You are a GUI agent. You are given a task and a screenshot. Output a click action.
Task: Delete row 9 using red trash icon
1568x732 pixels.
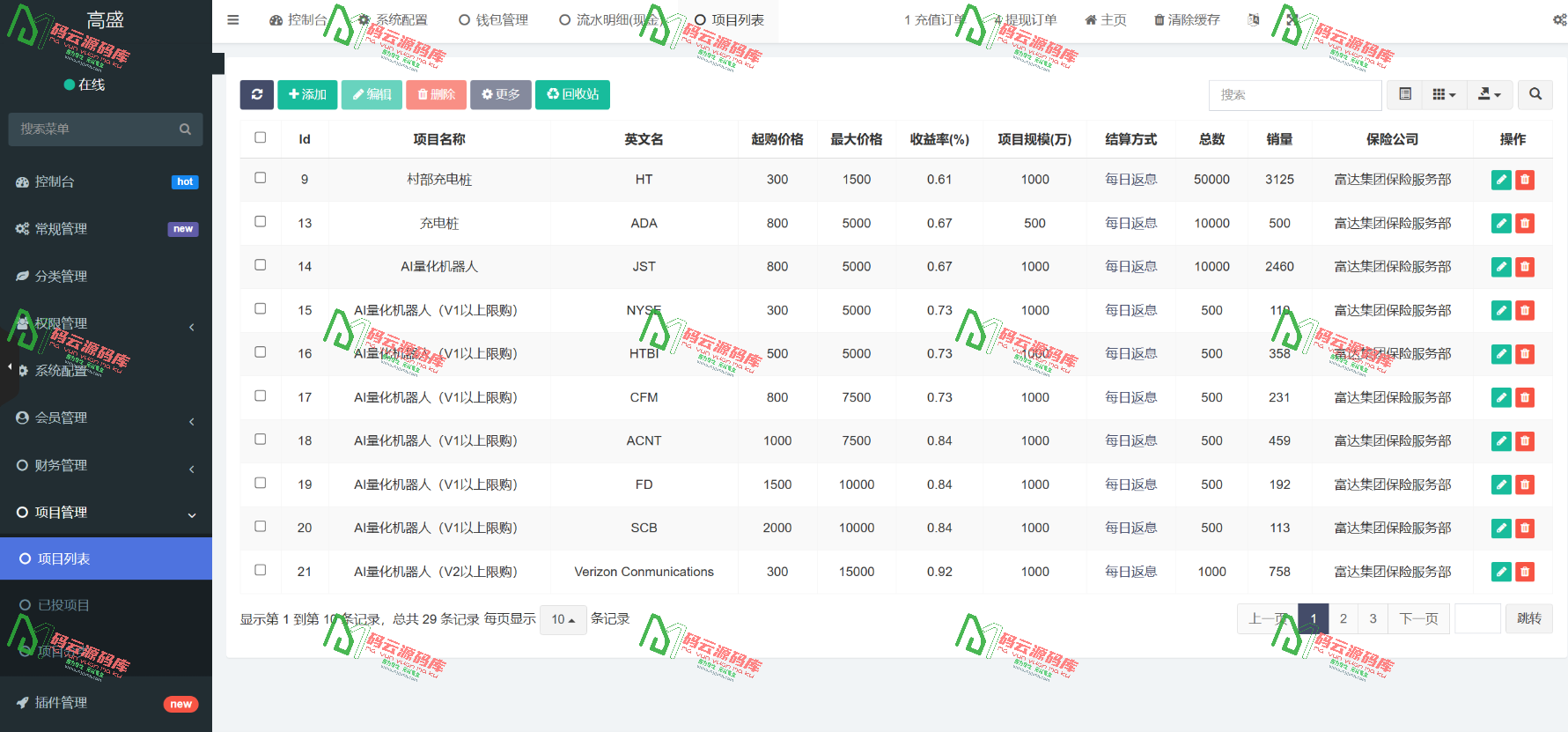click(x=1525, y=180)
